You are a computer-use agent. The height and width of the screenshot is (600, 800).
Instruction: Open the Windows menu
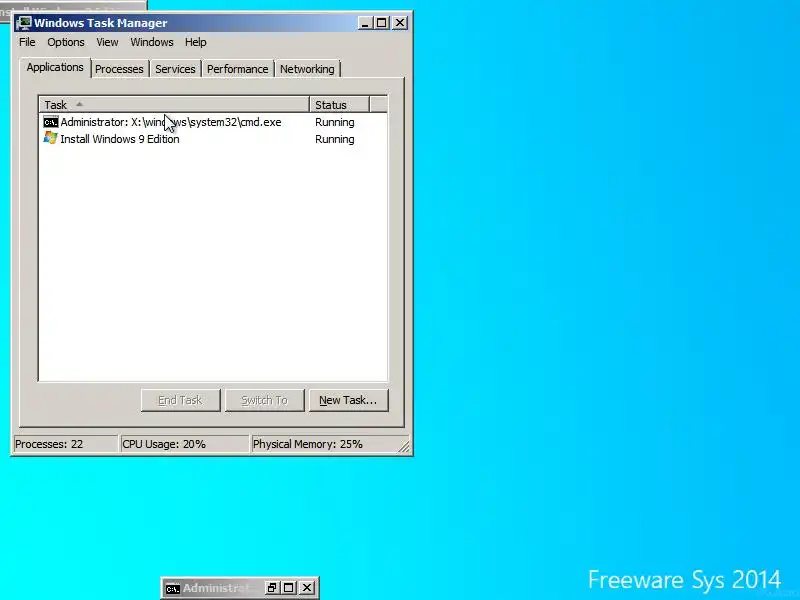(152, 42)
